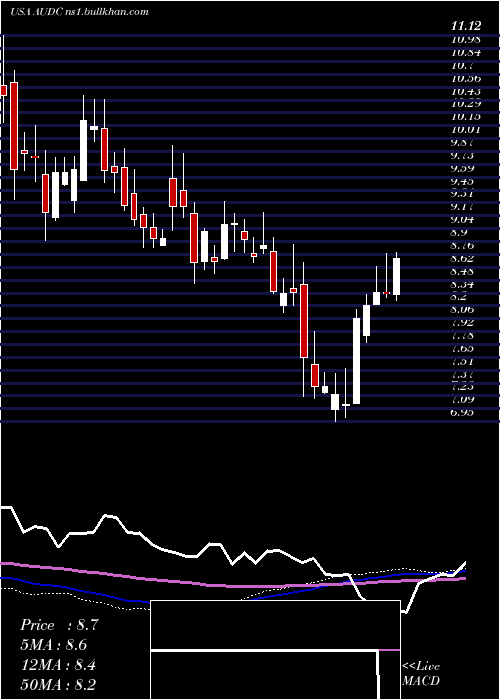
Task: Click the '5MA : 8.6' readout
Action: [54, 645]
